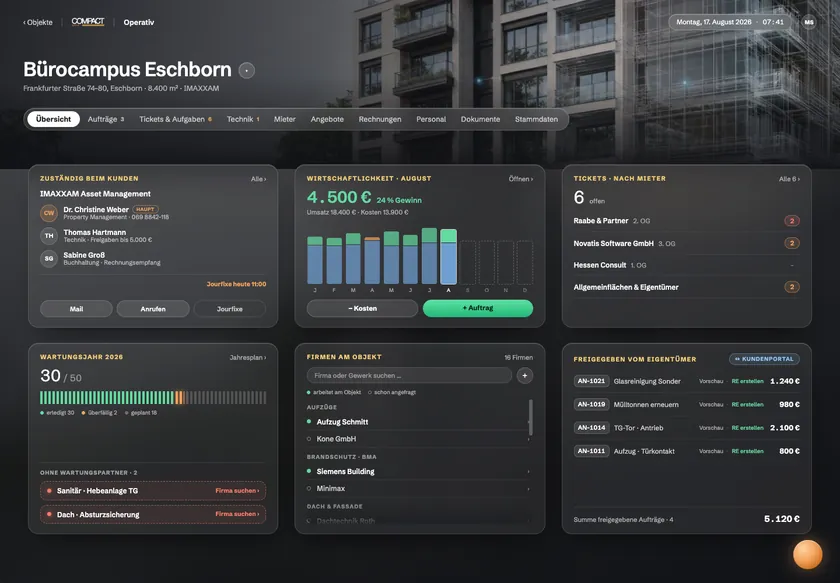Open Alle in the Zuständig beim Kunden card
840x583 pixels.
point(258,179)
